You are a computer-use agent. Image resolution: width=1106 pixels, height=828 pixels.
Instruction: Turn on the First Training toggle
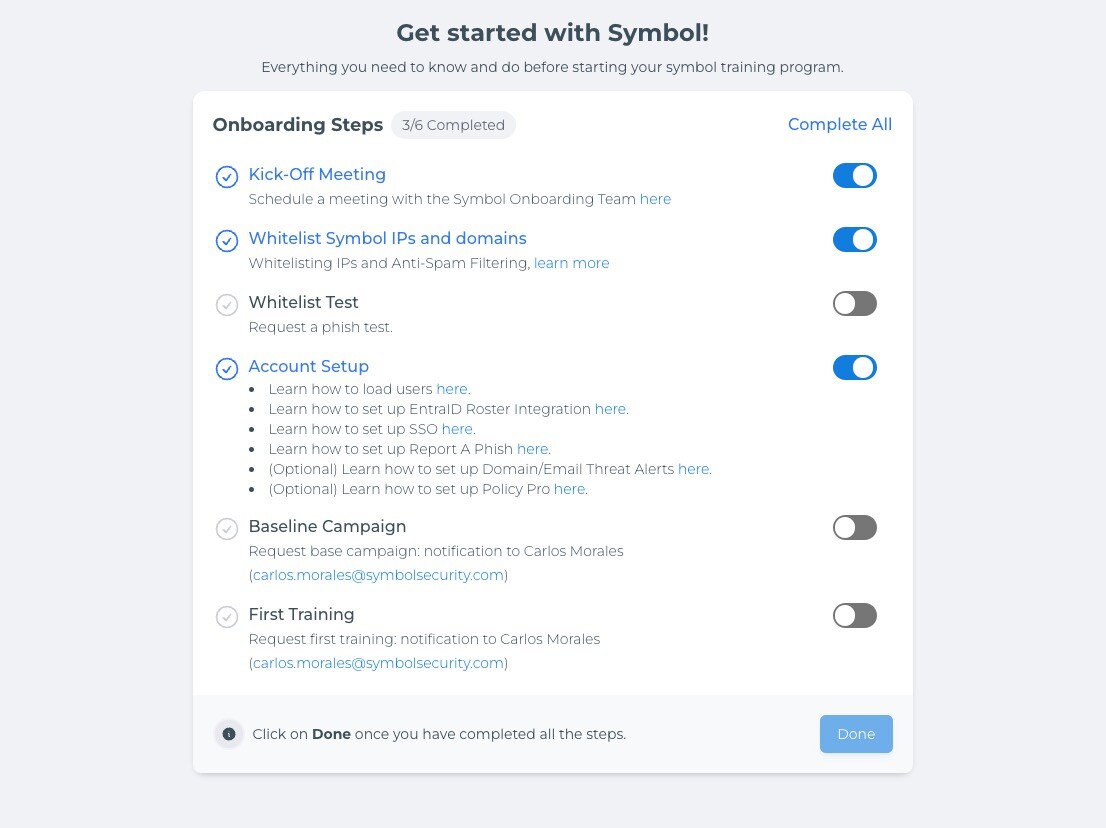854,616
